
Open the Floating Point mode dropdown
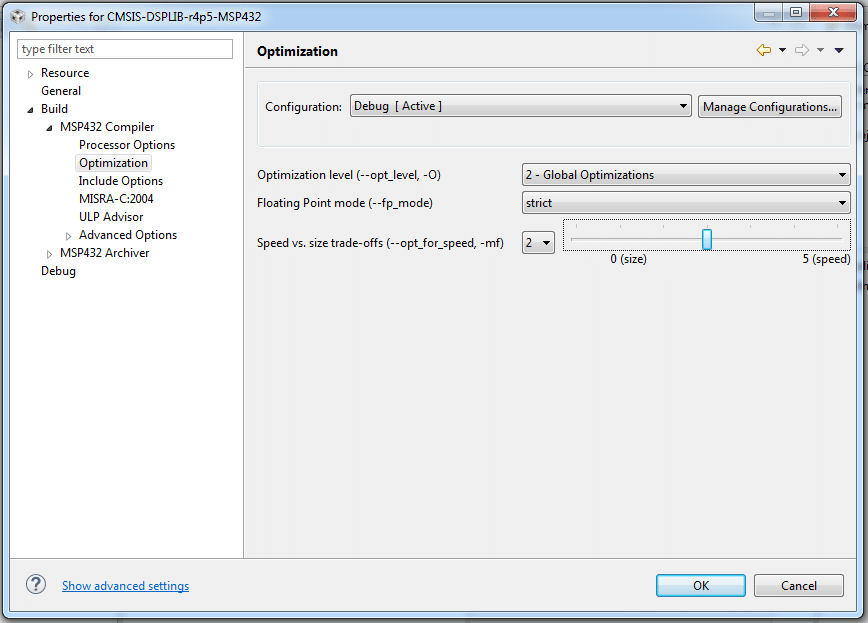click(842, 202)
